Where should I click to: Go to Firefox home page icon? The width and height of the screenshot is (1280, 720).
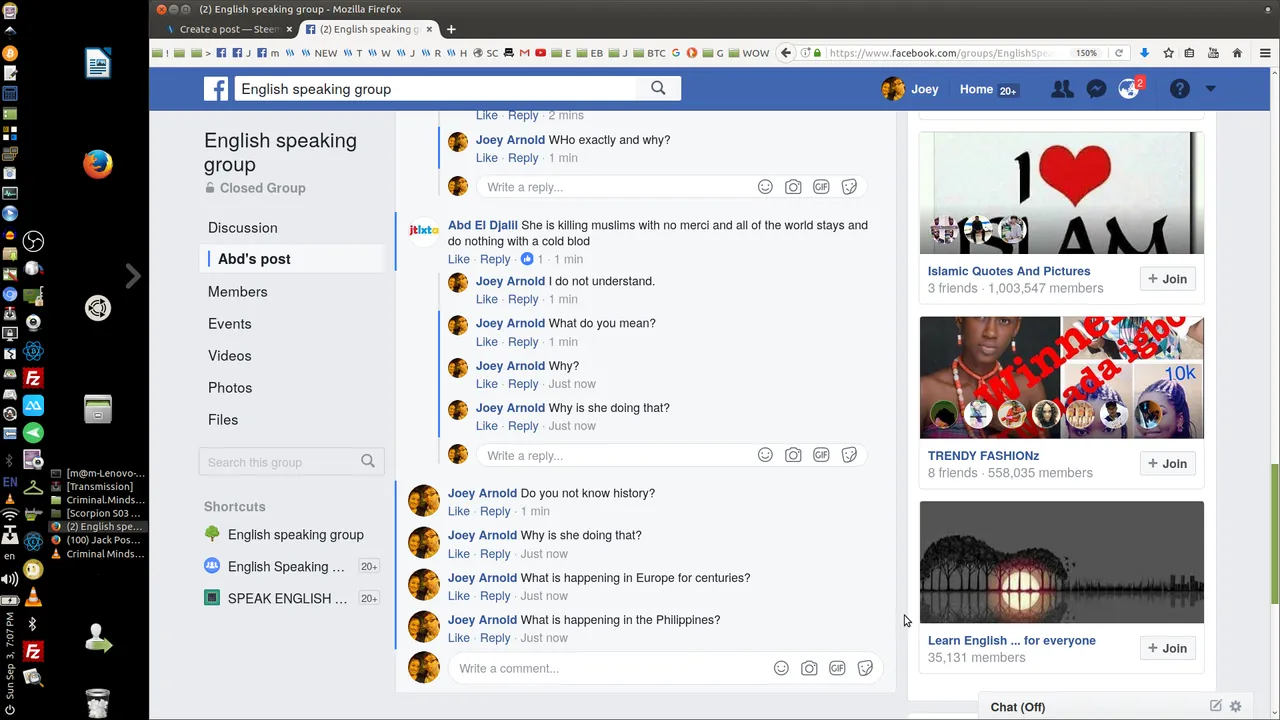click(1237, 53)
